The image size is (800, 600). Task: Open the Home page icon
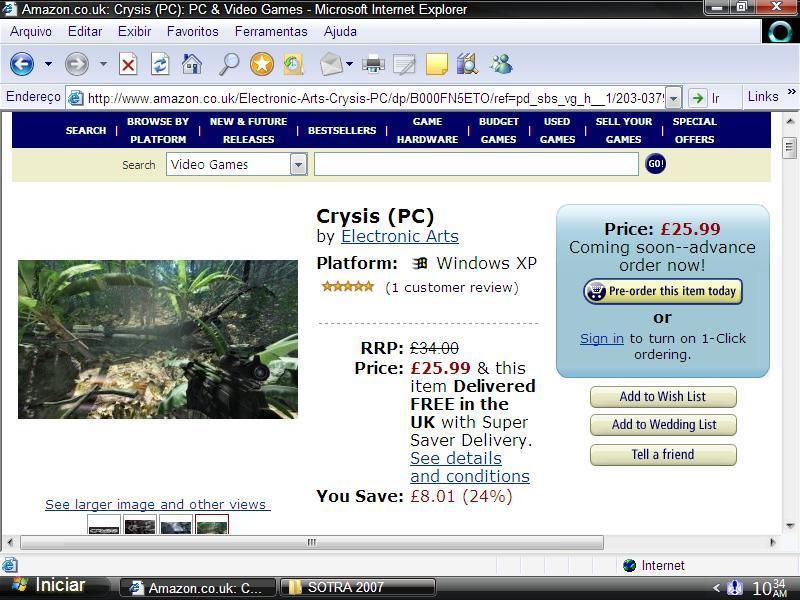click(192, 64)
